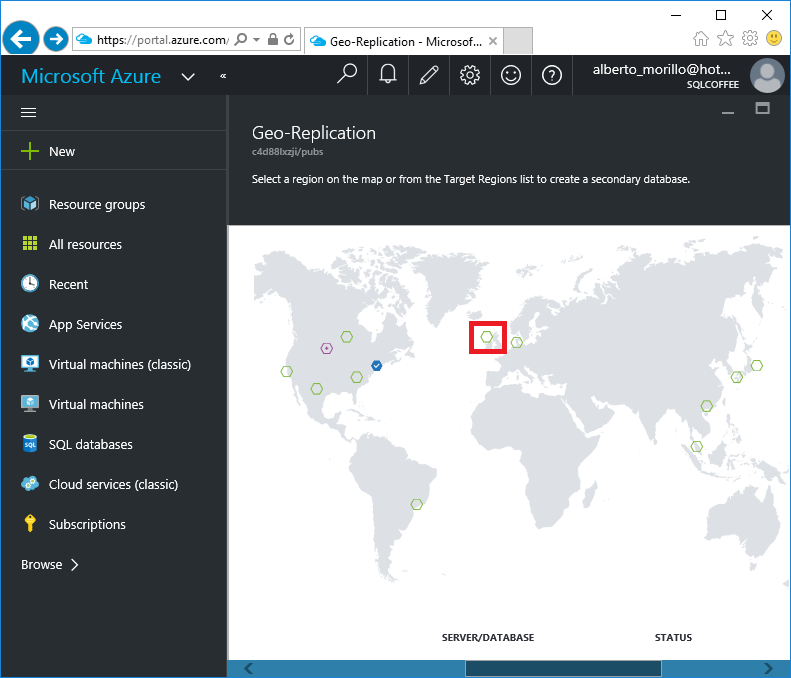The image size is (791, 678).
Task: Close the Geo-Replication browser tab
Action: (x=493, y=41)
